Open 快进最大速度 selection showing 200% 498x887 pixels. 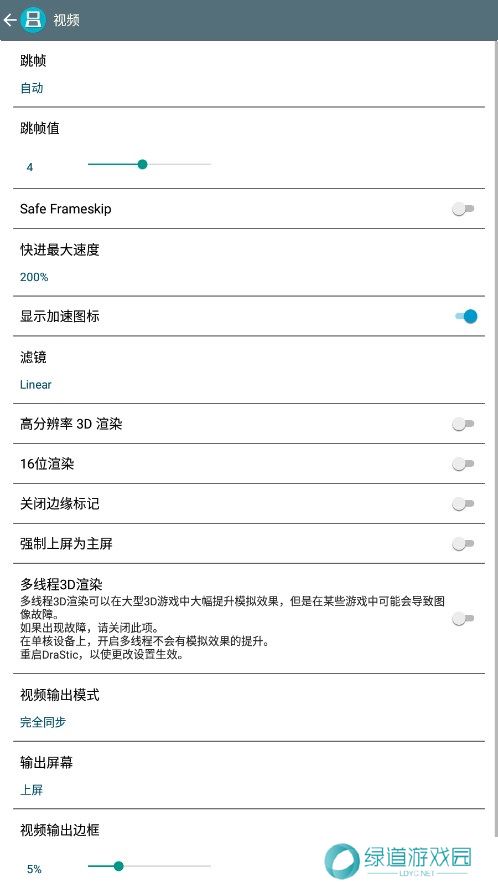(249, 262)
